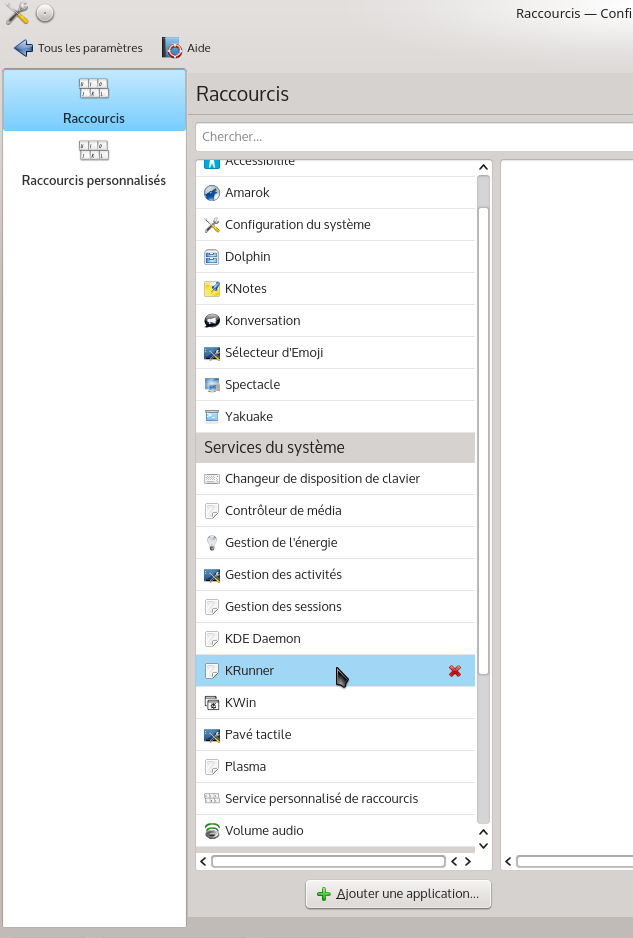Click the keyboard icon of Changeur de disposition
Screen dimensions: 633x938
click(212, 479)
